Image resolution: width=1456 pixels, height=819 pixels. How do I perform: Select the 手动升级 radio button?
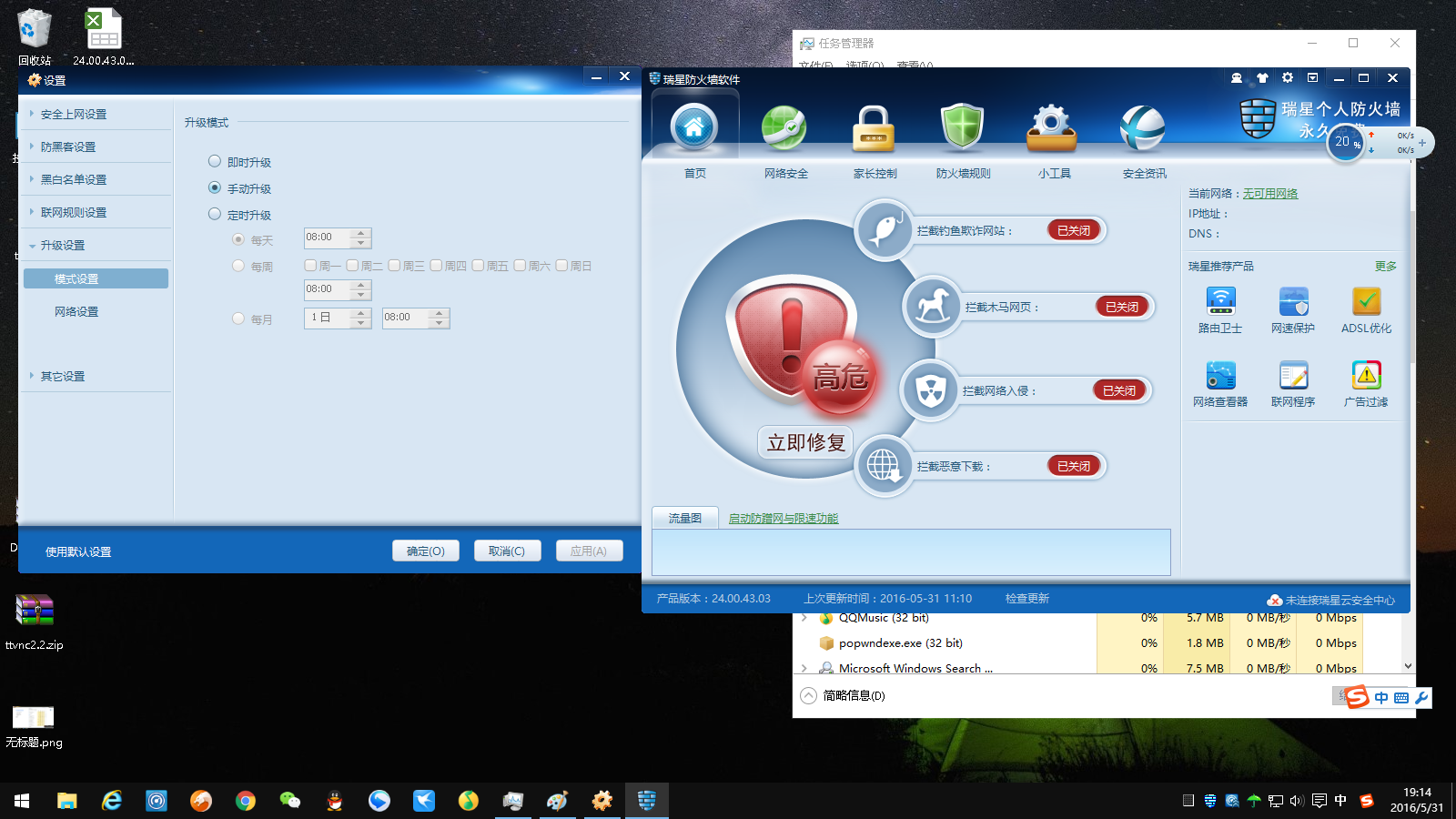pyautogui.click(x=215, y=187)
